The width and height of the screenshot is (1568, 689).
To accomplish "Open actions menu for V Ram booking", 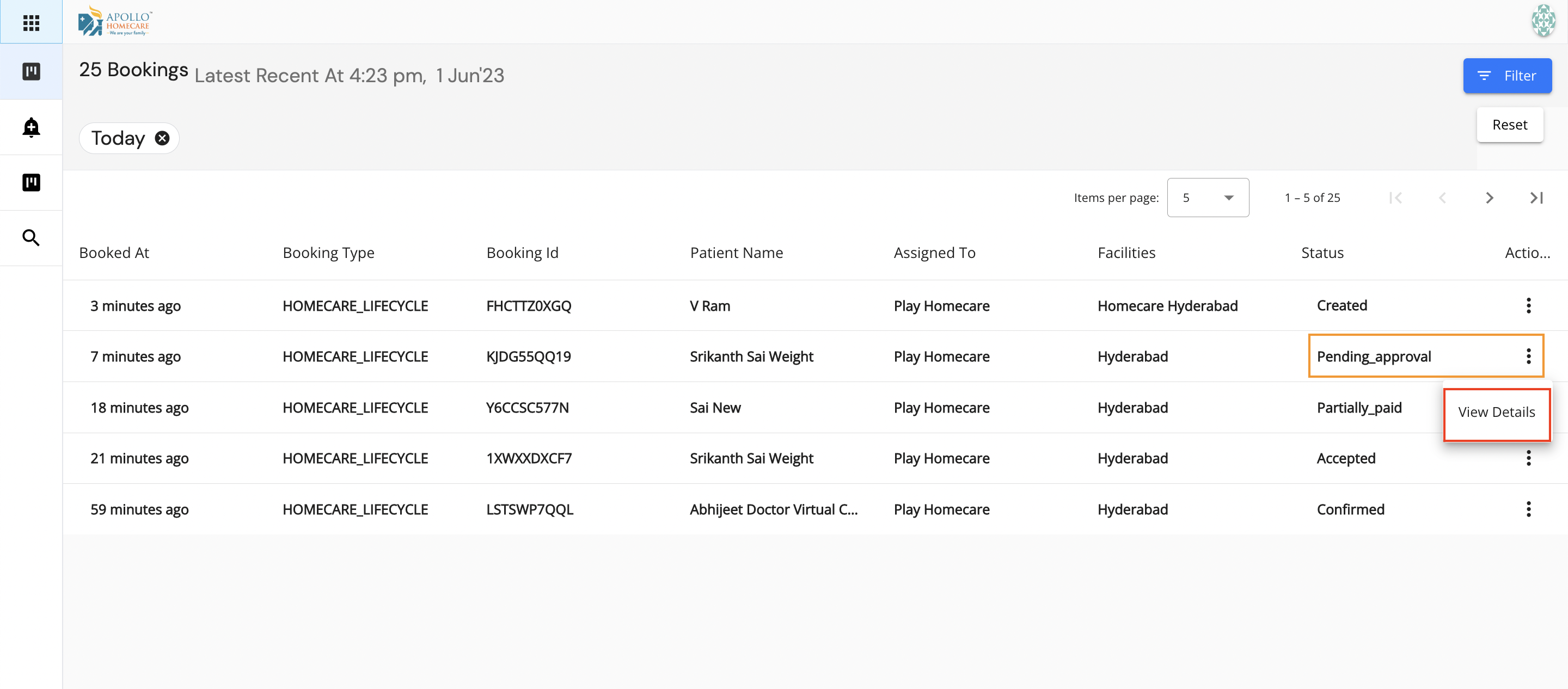I will pyautogui.click(x=1528, y=305).
